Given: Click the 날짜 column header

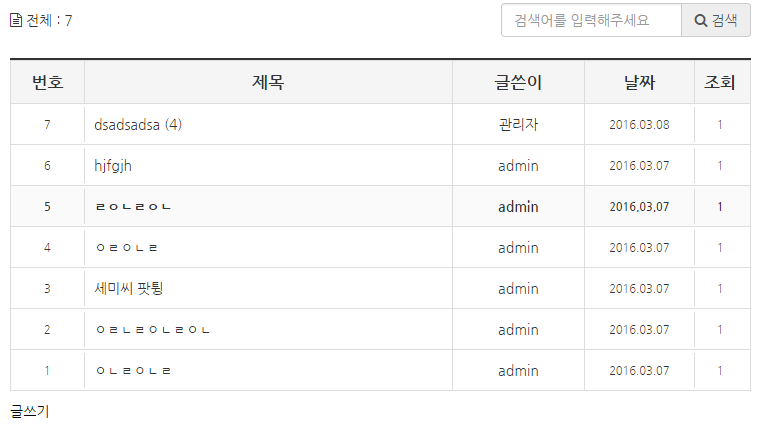Looking at the screenshot, I should [639, 83].
